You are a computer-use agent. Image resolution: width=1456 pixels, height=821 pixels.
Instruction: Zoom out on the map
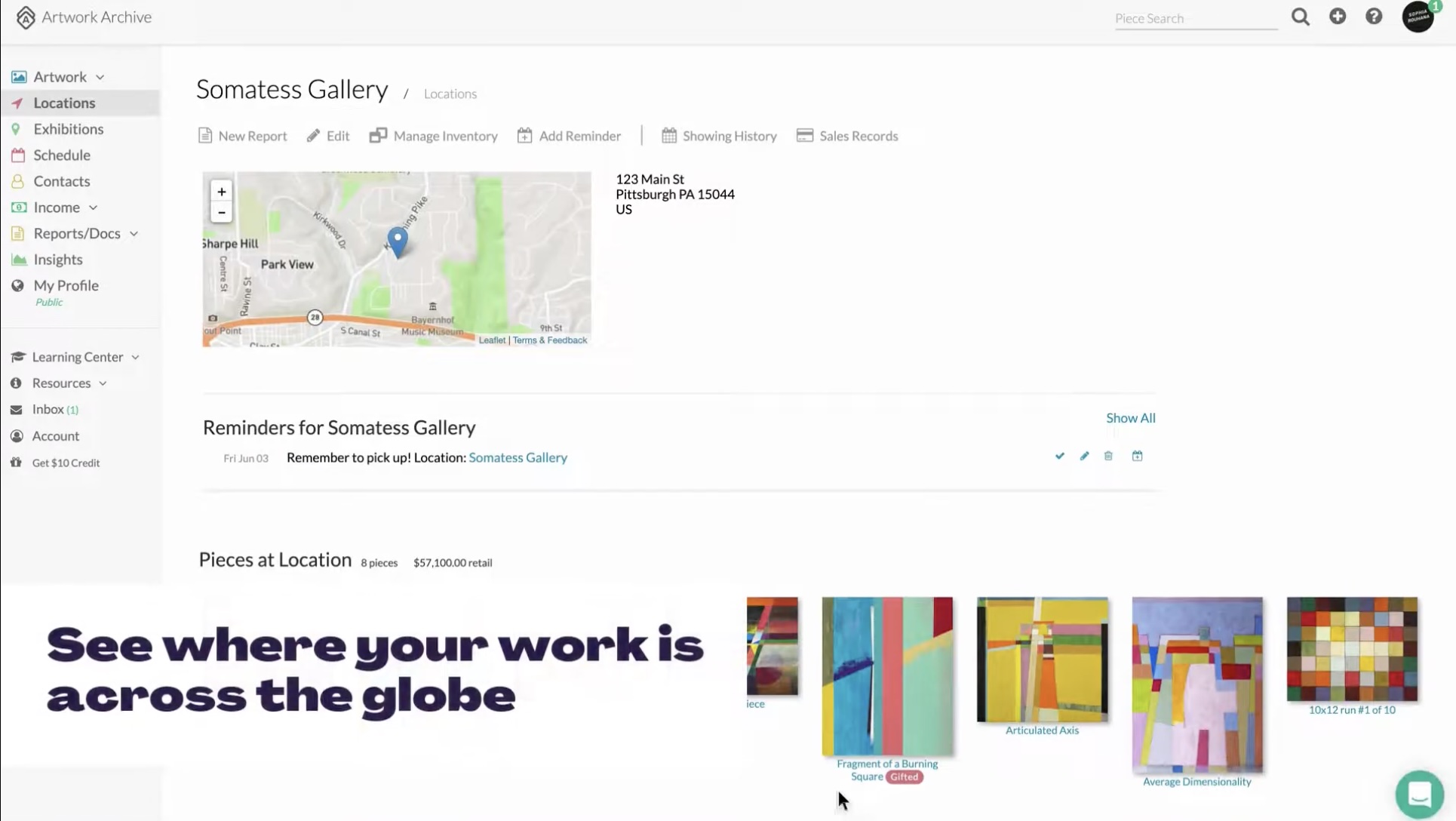221,212
